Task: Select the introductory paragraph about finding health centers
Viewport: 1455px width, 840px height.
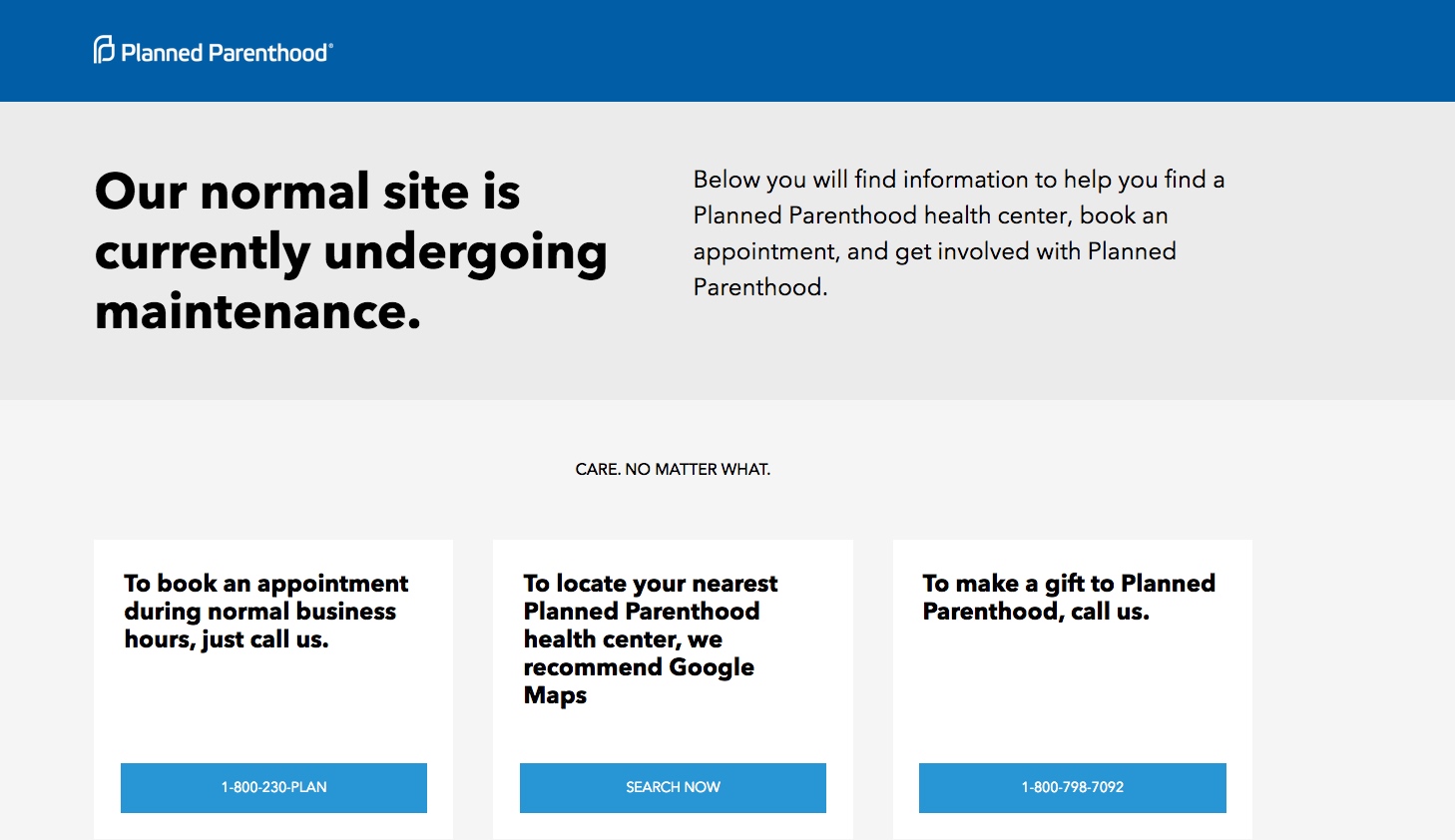Action: (958, 232)
